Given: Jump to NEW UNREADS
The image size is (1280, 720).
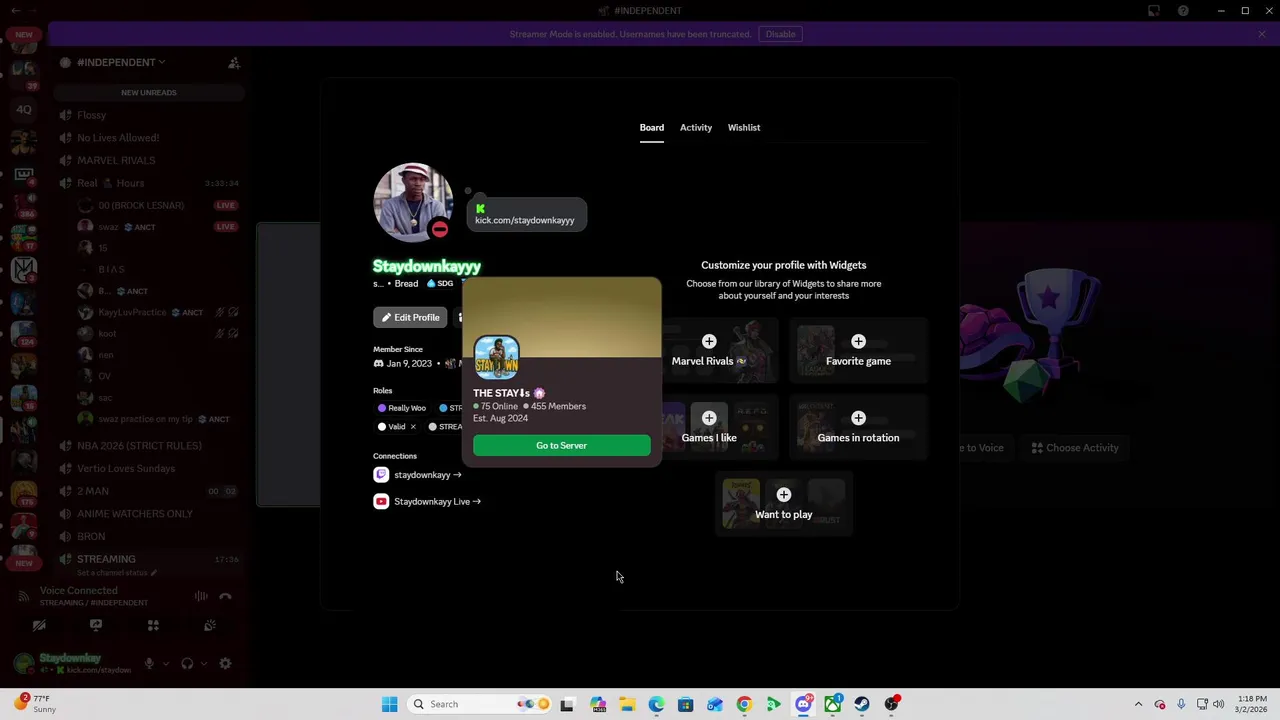Looking at the screenshot, I should tap(149, 93).
